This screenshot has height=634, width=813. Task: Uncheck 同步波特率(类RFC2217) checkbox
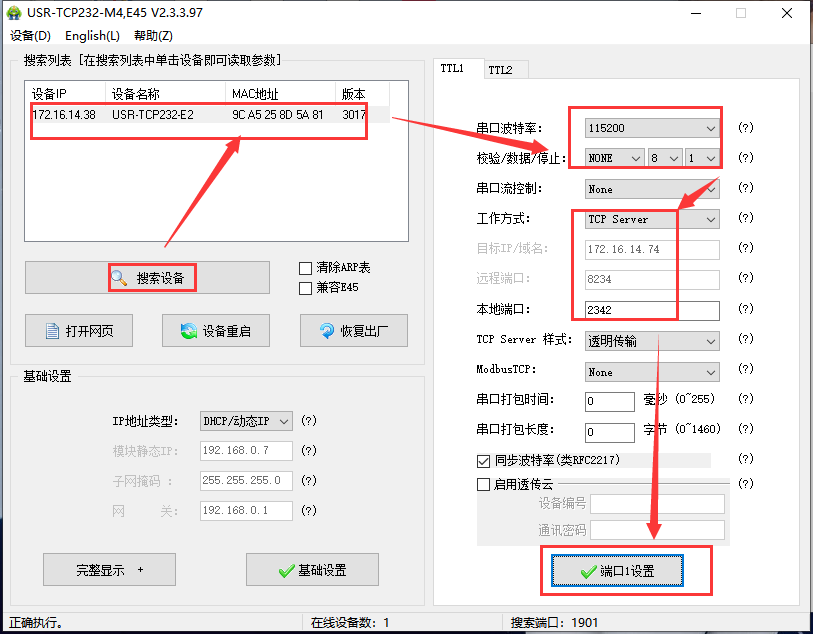(x=484, y=461)
